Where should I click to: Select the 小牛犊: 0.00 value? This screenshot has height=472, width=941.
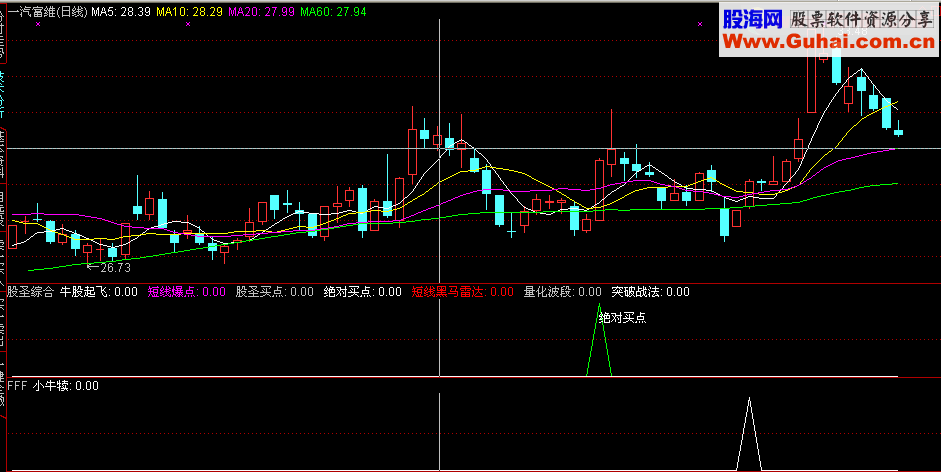pyautogui.click(x=66, y=386)
